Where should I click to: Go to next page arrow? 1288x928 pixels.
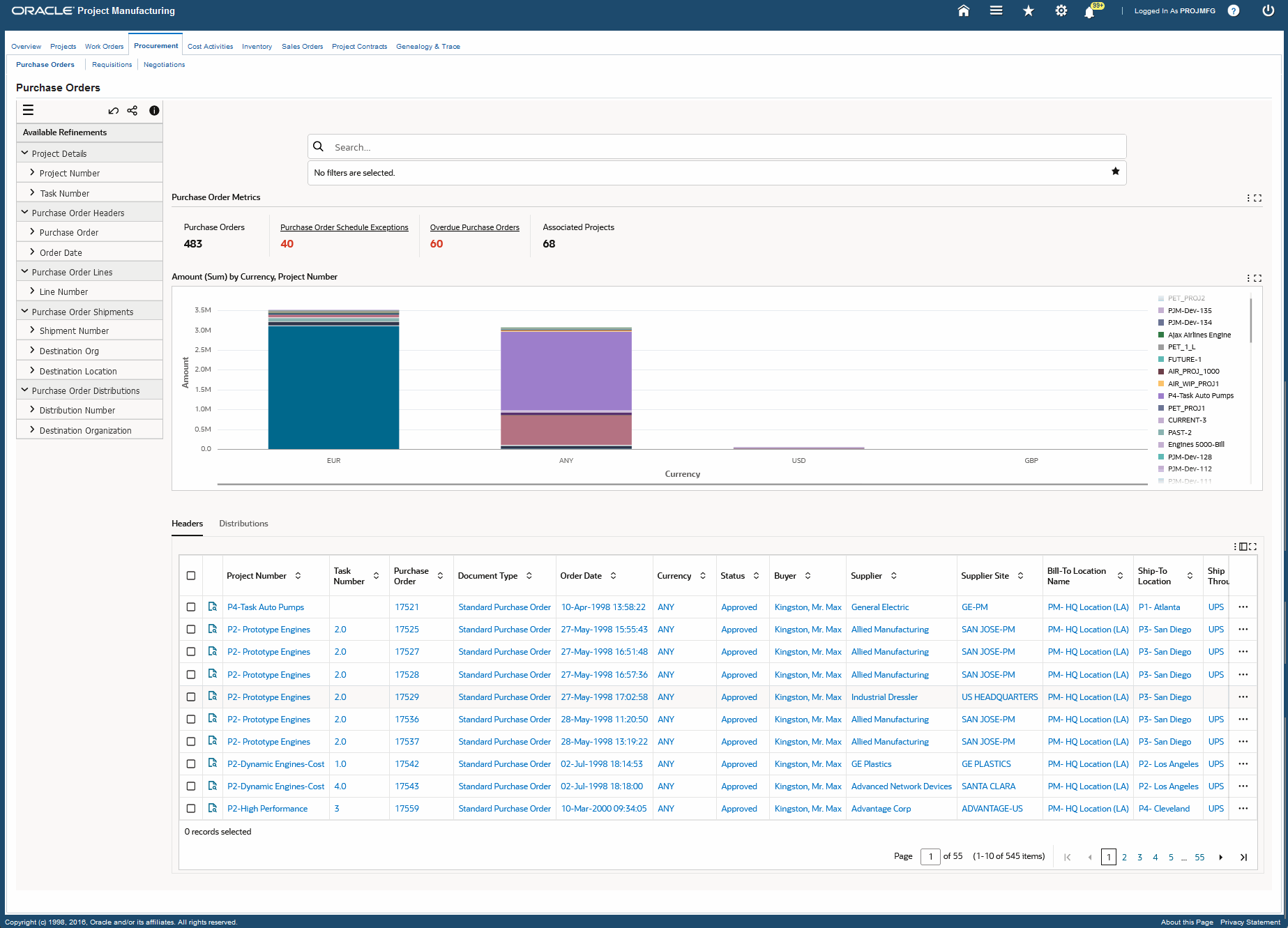coord(1220,857)
